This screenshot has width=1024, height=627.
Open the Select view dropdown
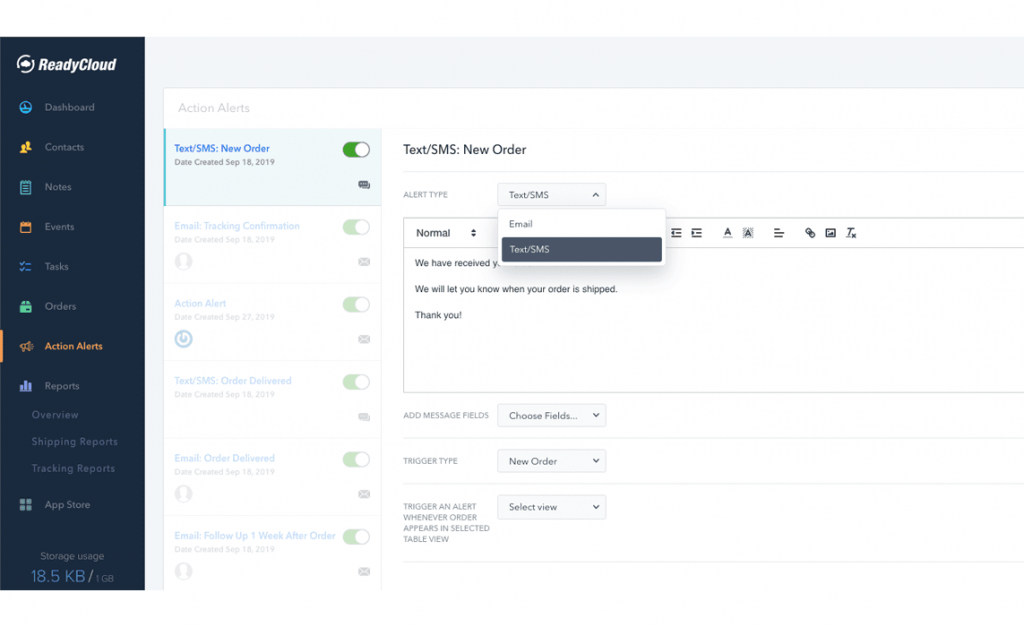click(x=551, y=507)
